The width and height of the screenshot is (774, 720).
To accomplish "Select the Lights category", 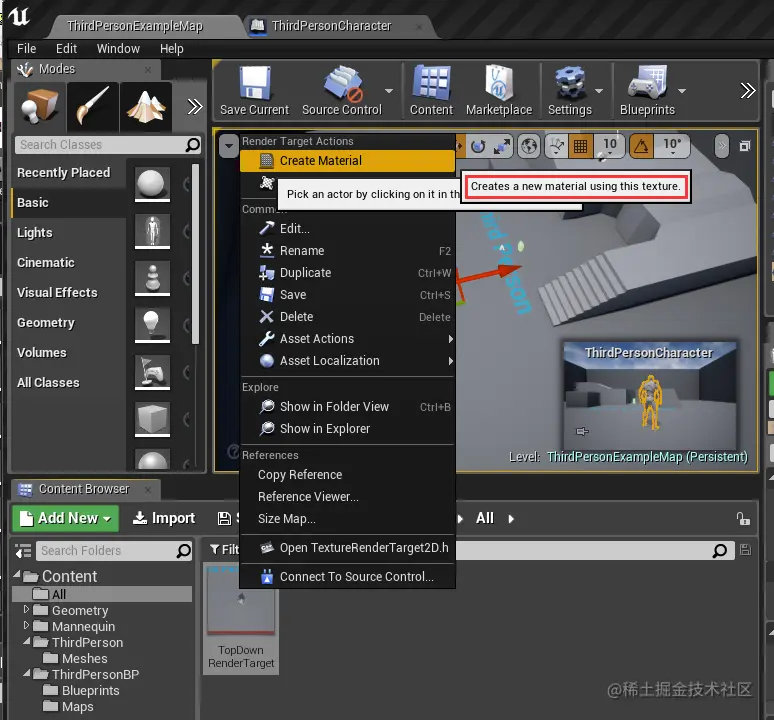I will [x=68, y=232].
